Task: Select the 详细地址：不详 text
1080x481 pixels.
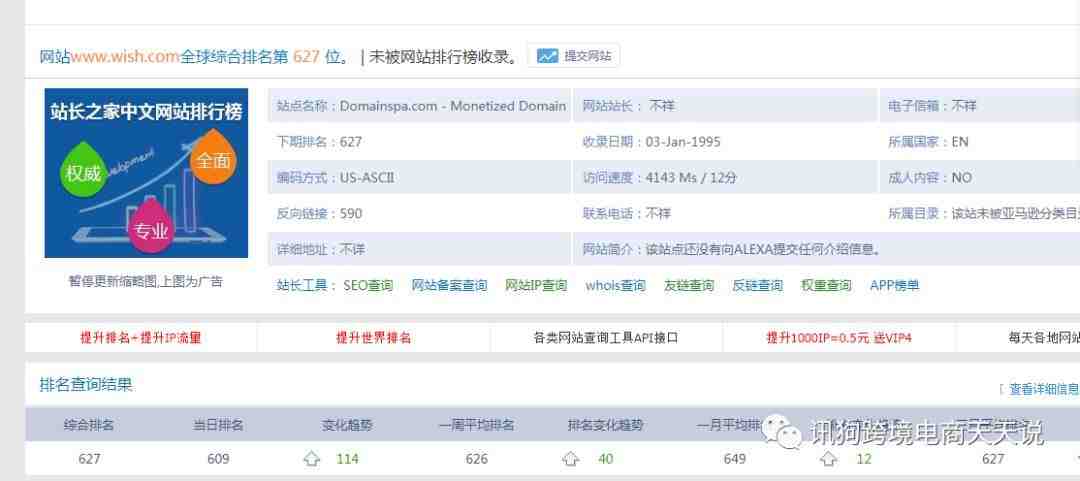Action: pyautogui.click(x=320, y=249)
